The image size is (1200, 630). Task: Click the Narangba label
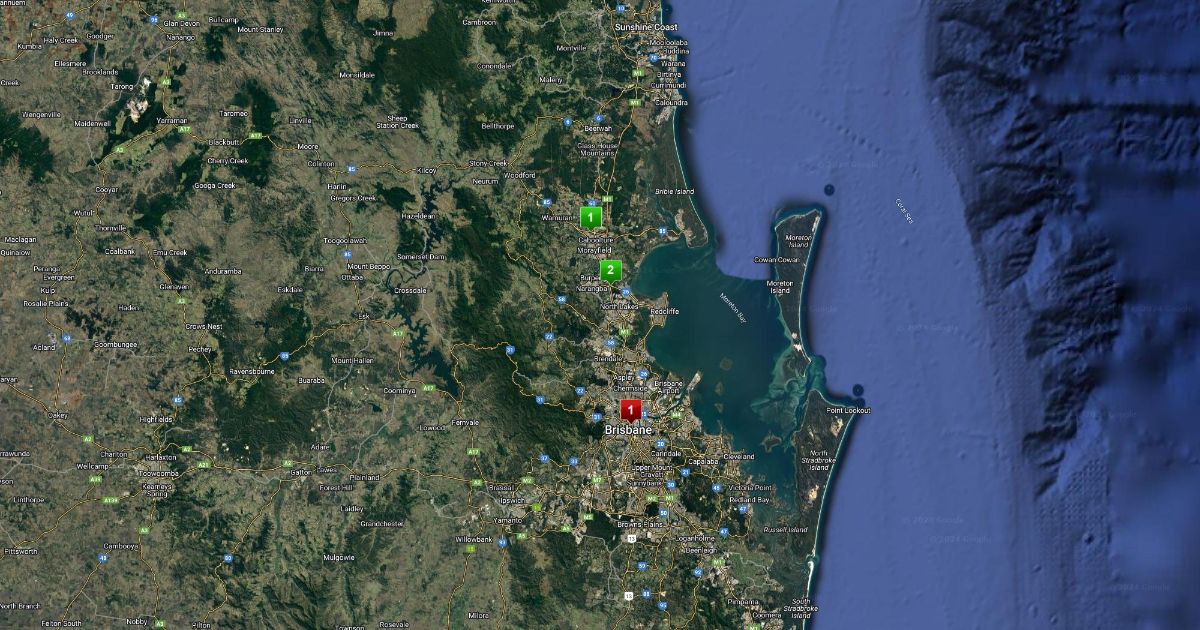coord(592,289)
